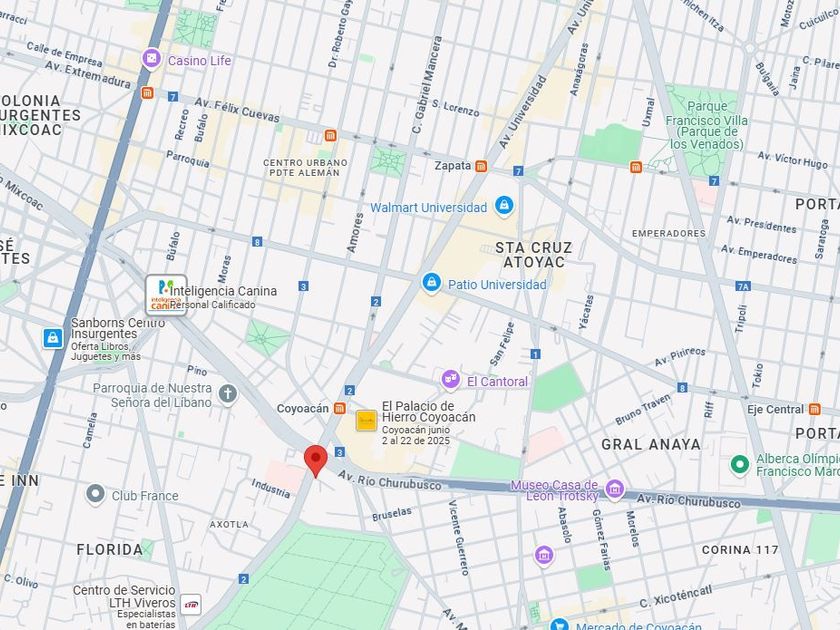Viewport: 840px width, 630px height.
Task: Click the Av. Pirineos street label
Action: pos(680,357)
